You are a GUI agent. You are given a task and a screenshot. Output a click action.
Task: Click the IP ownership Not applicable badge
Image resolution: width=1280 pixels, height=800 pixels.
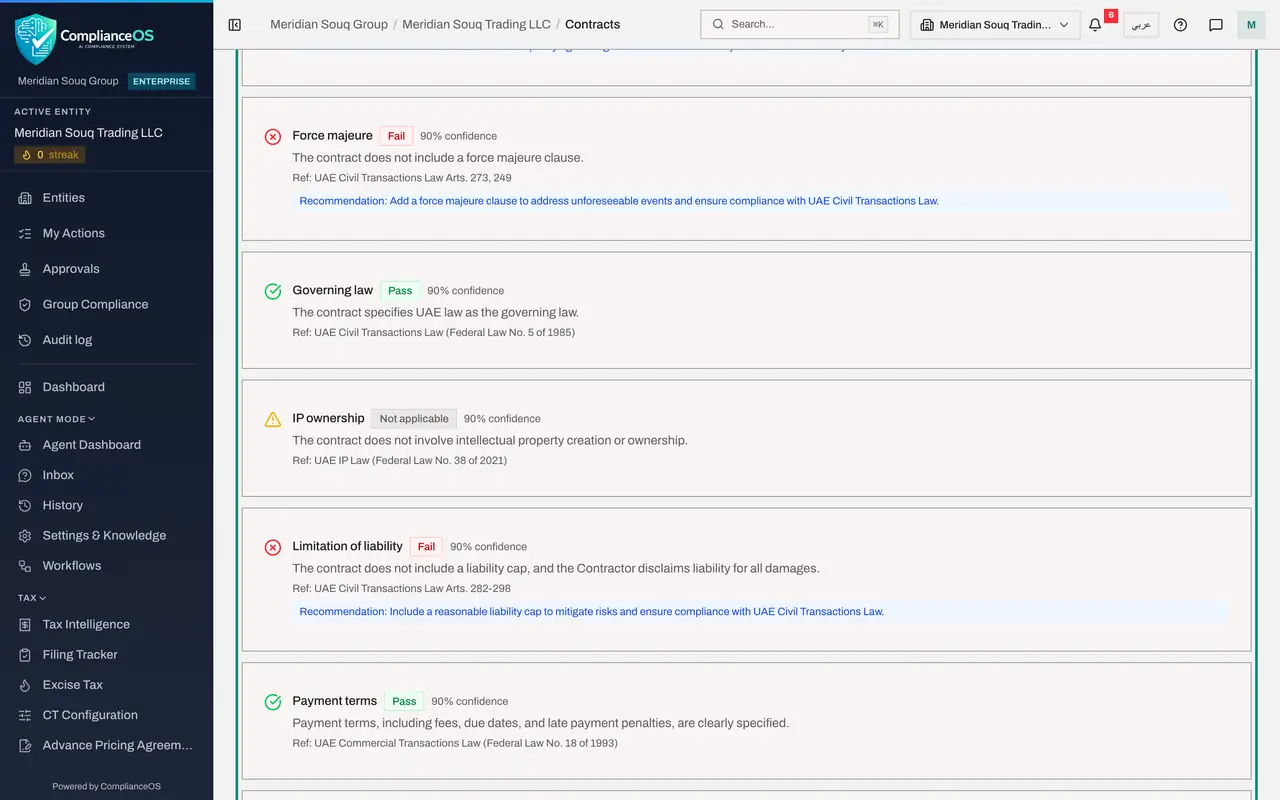point(414,419)
